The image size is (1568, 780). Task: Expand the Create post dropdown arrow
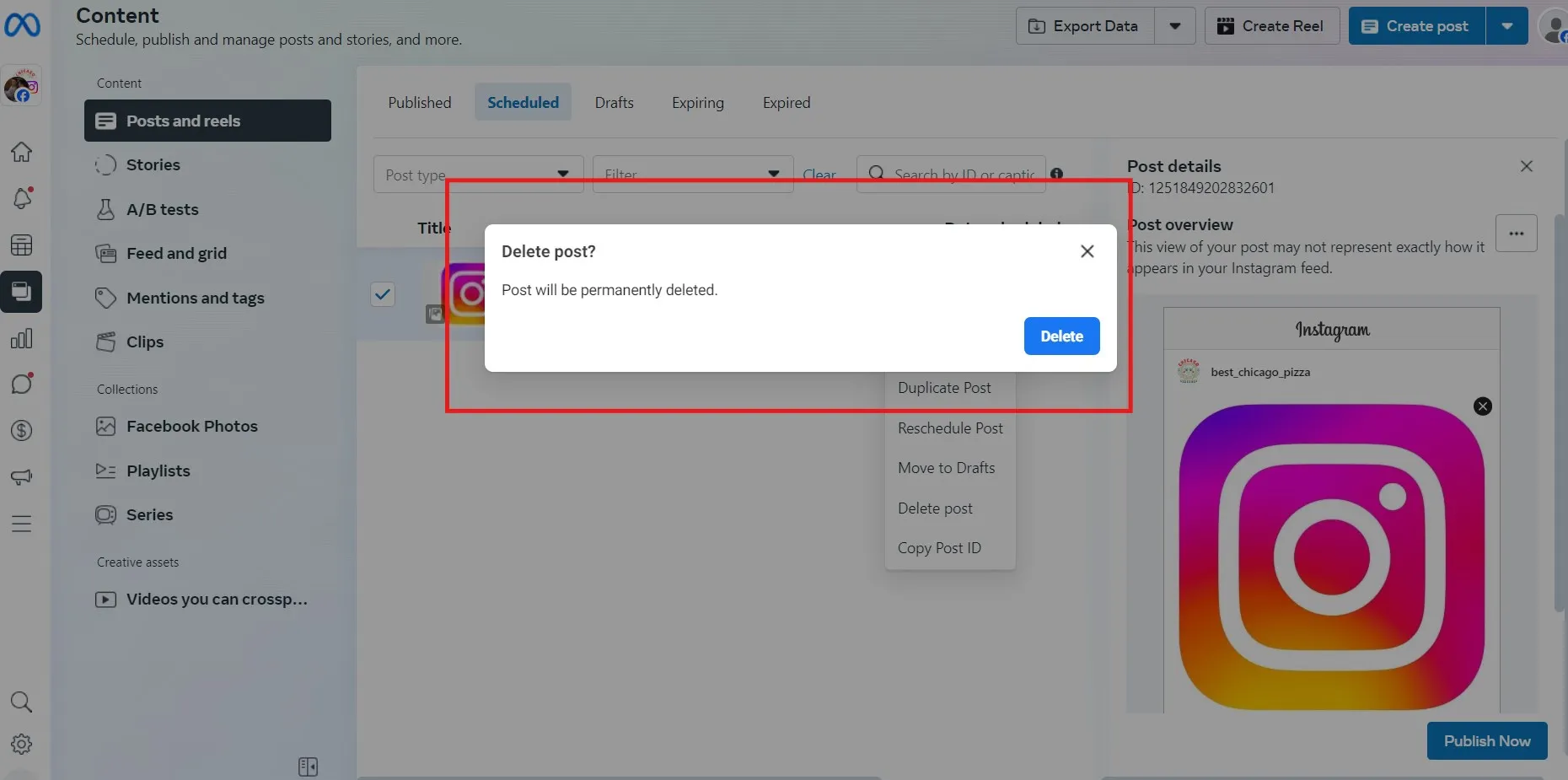(1507, 26)
